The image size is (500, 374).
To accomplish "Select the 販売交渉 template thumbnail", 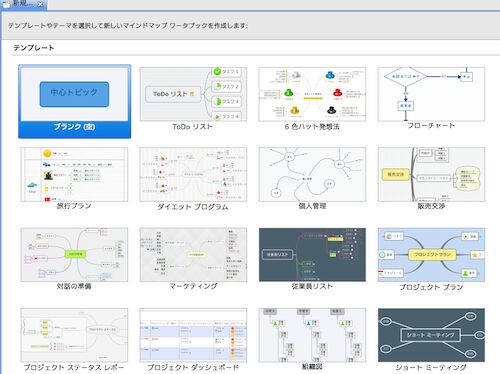I will tap(431, 175).
